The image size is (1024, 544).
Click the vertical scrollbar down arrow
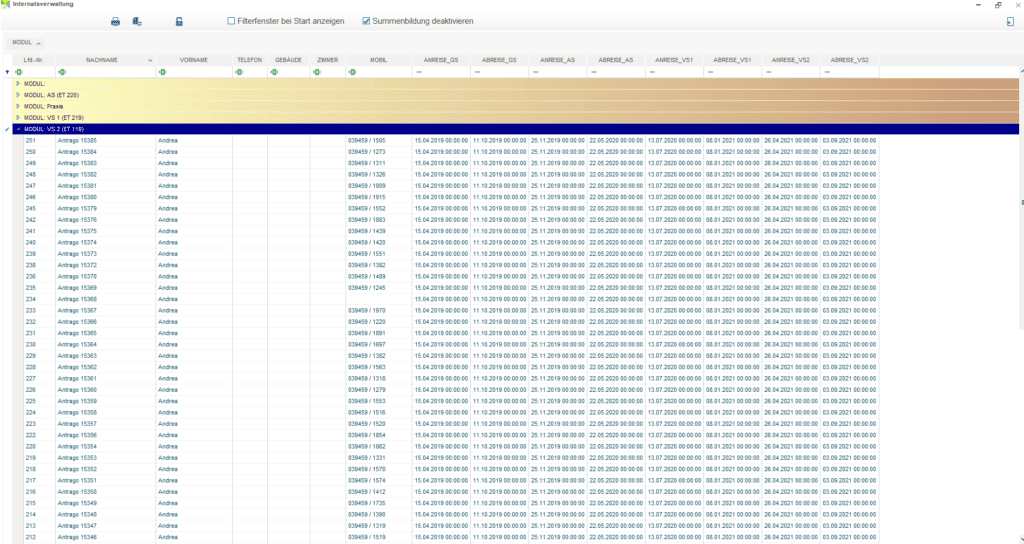point(1021,539)
